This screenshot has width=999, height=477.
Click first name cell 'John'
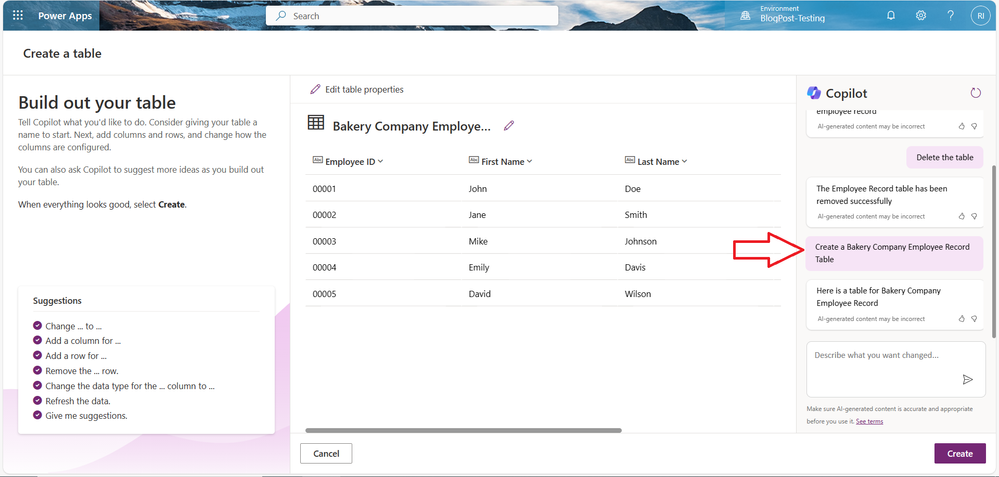(x=477, y=189)
